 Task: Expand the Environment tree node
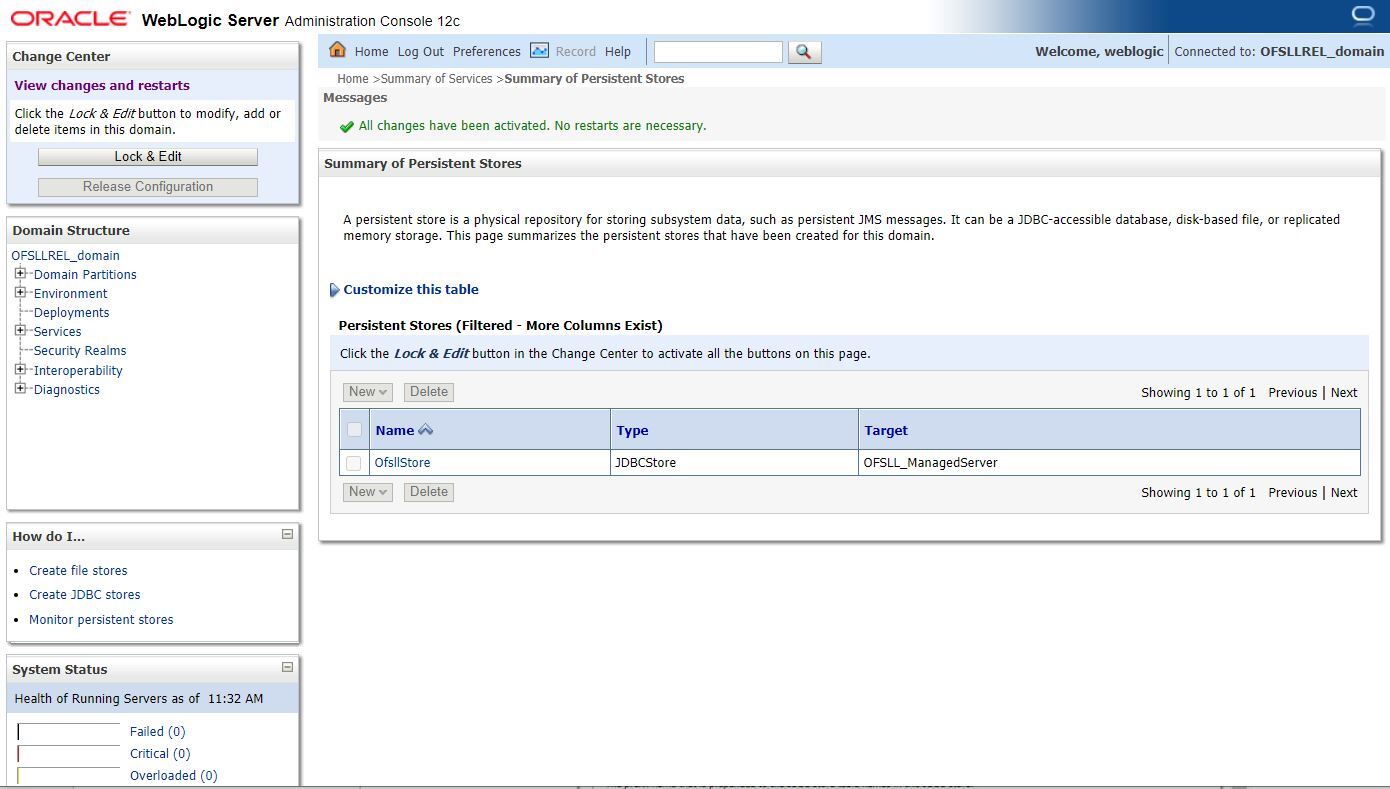[x=20, y=292]
